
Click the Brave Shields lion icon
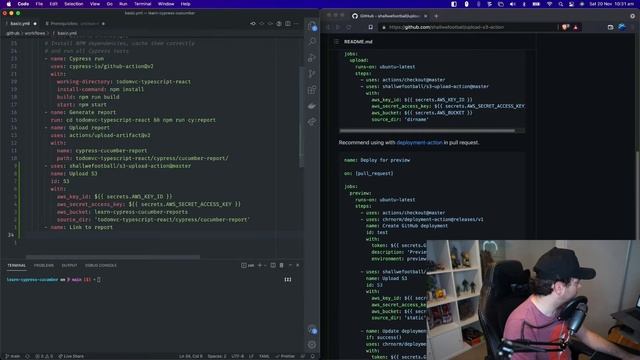(x=565, y=27)
